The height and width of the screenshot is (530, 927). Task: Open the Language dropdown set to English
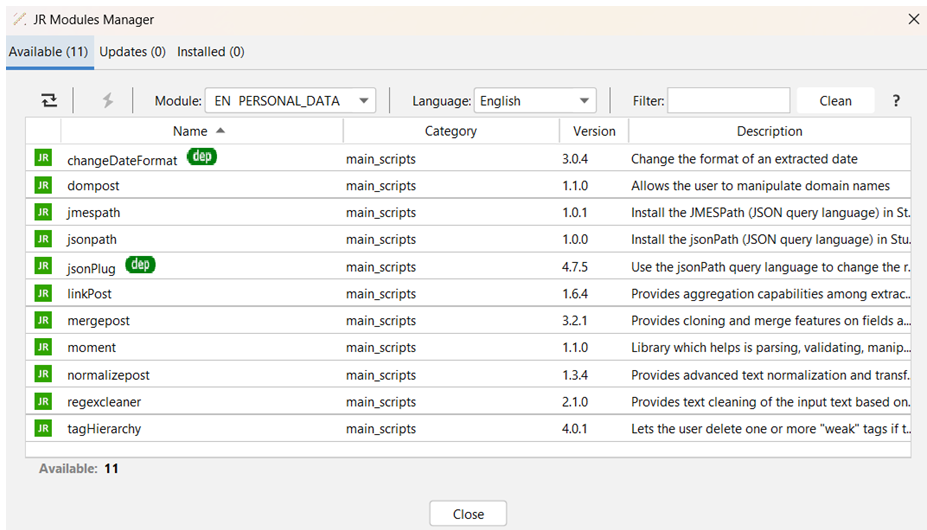(x=534, y=100)
